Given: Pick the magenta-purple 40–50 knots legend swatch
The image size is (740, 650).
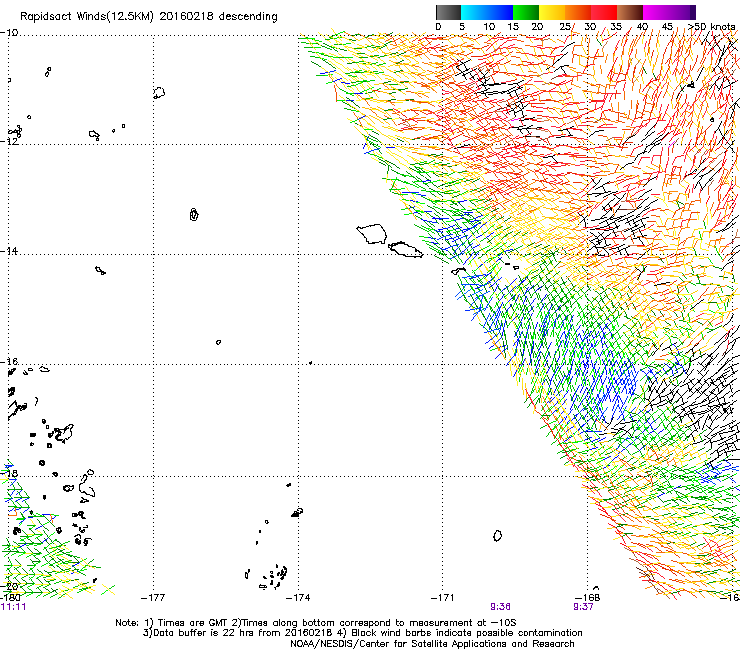Looking at the screenshot, I should click(x=670, y=12).
